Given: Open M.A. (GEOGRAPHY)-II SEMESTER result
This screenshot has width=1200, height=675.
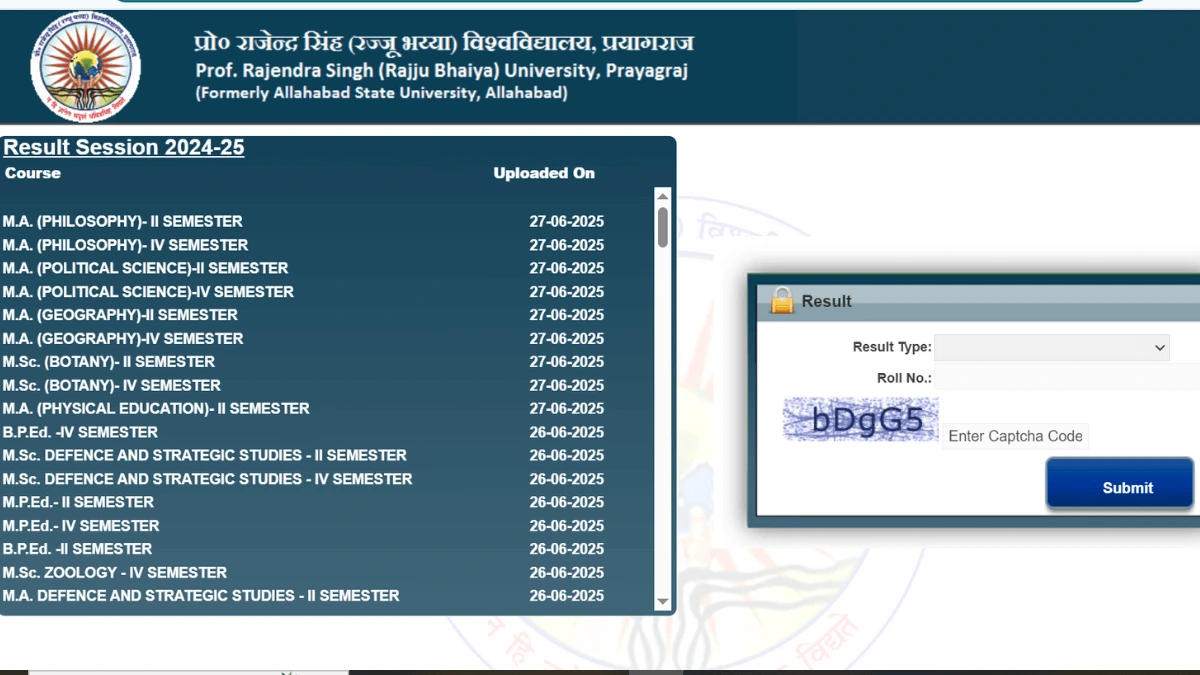Looking at the screenshot, I should [120, 315].
